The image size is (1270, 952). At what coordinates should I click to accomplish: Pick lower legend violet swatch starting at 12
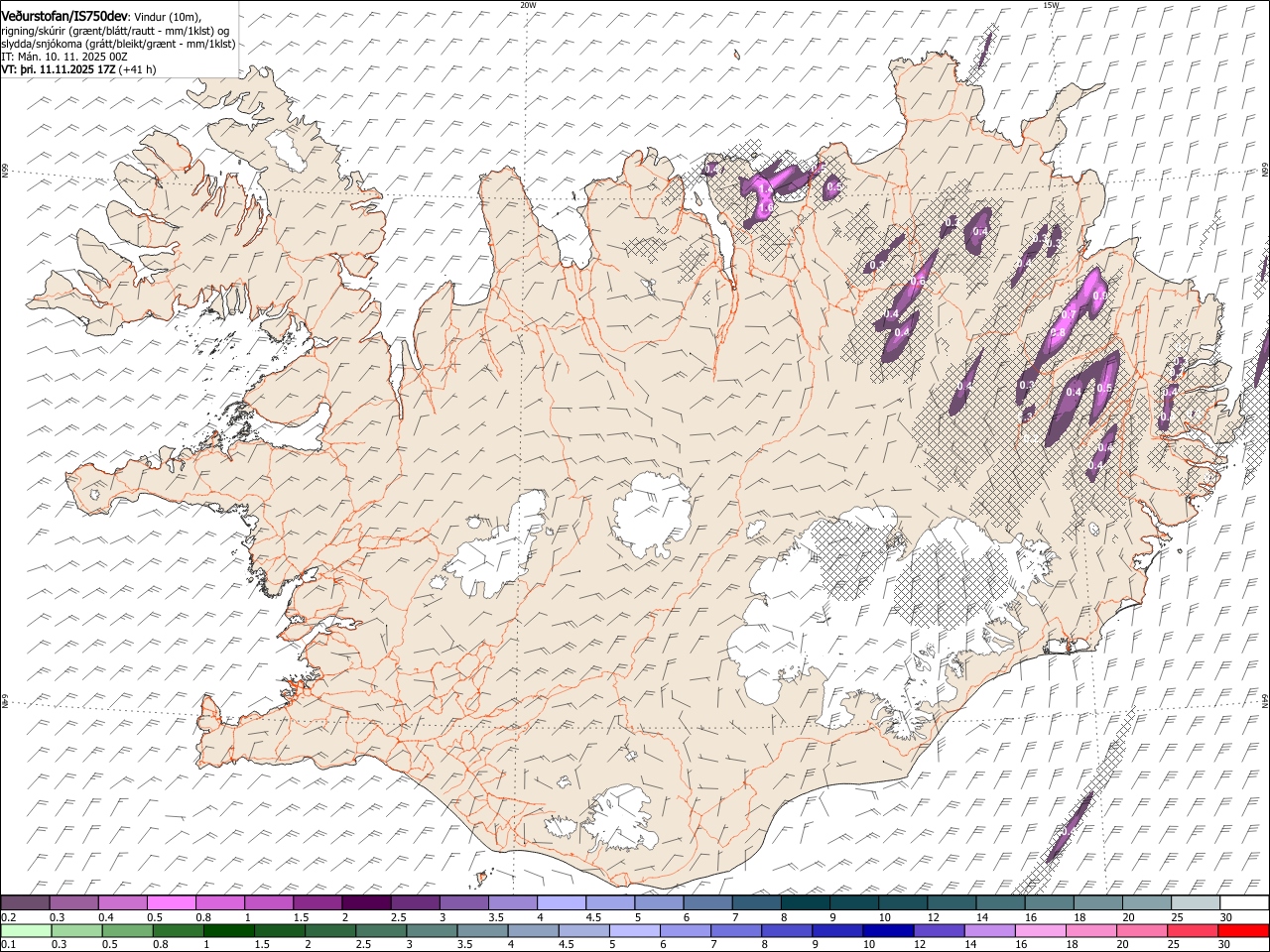pyautogui.click(x=940, y=930)
